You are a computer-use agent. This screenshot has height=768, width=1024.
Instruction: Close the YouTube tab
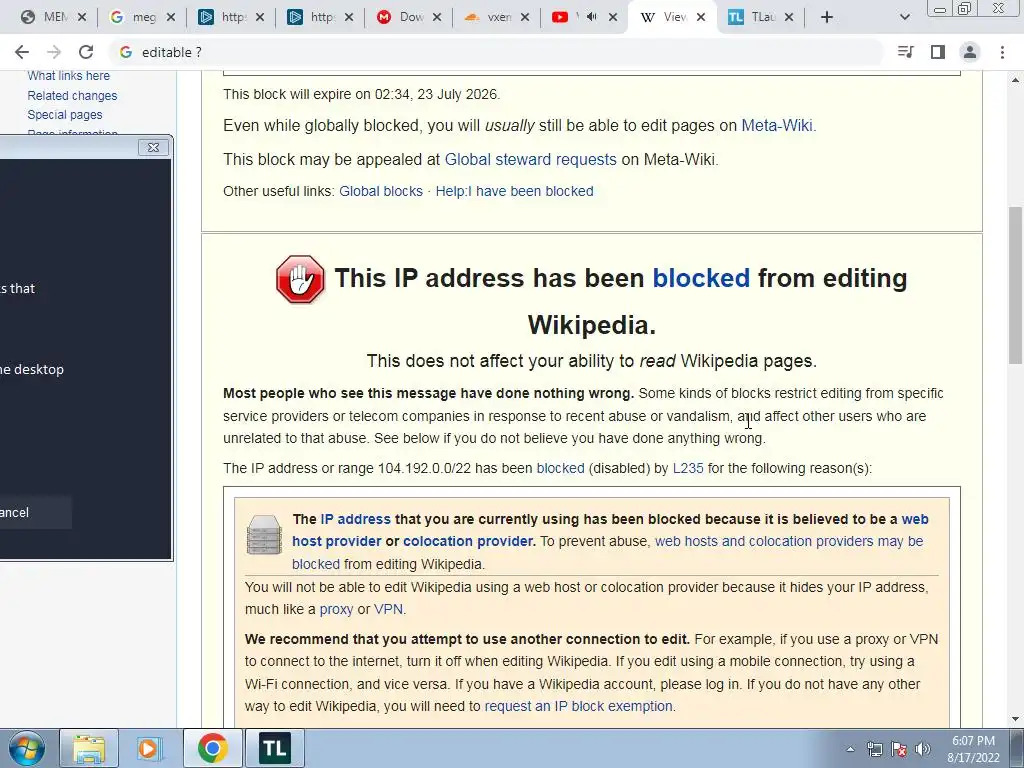click(613, 17)
